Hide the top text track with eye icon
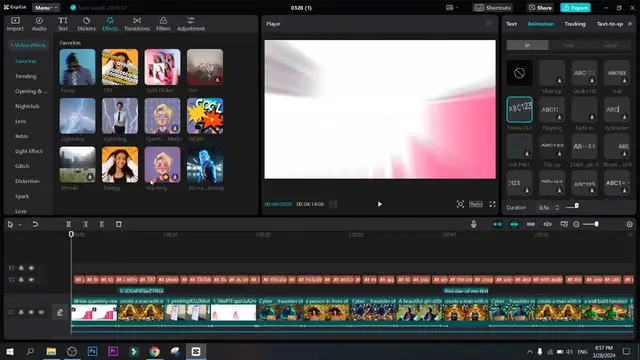Screen dimensions: 640x360 (31, 268)
